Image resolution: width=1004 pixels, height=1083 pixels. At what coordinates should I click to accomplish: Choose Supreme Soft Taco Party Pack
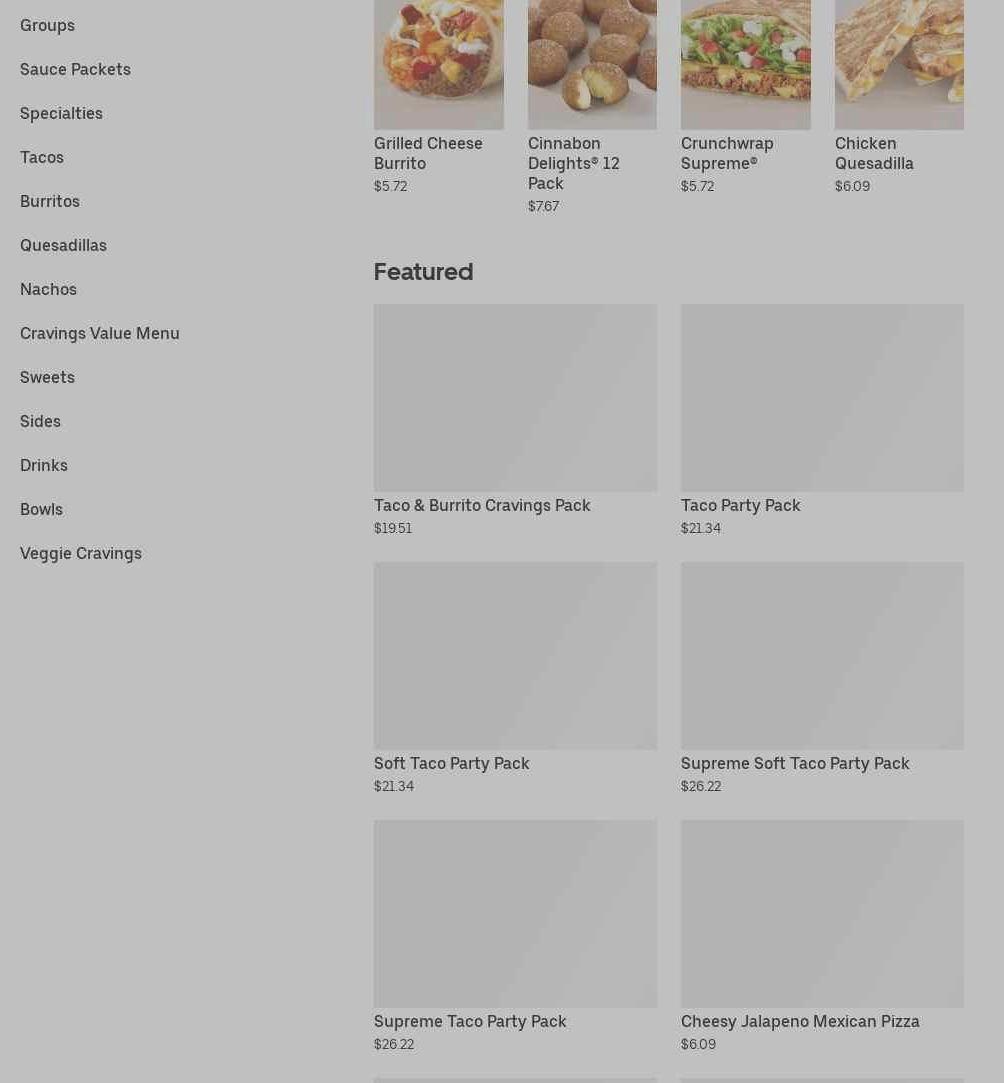(795, 763)
